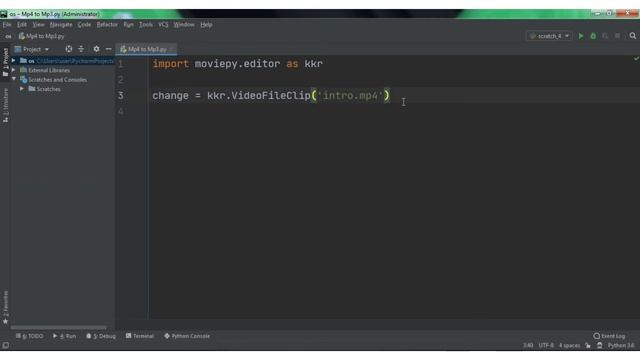
Task: Click Mp4 to Mp3.py breadcrumb in navigation bar
Action: pos(41,36)
